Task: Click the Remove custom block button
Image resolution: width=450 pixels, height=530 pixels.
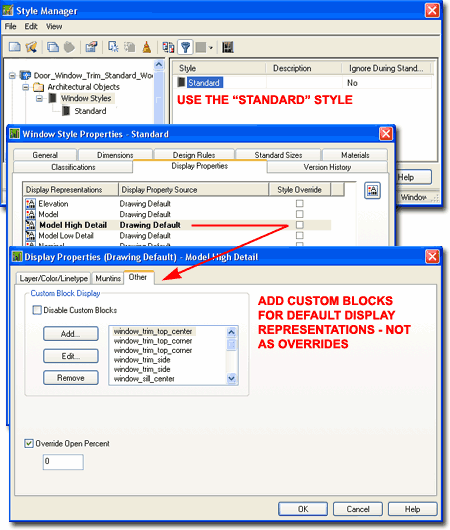Action: tap(71, 378)
